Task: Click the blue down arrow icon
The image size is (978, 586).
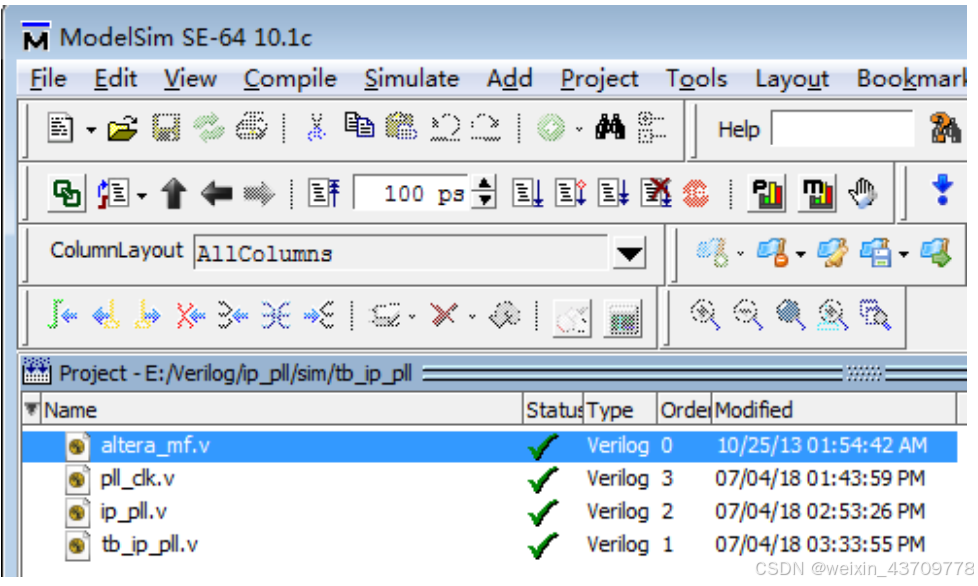Action: pos(942,190)
